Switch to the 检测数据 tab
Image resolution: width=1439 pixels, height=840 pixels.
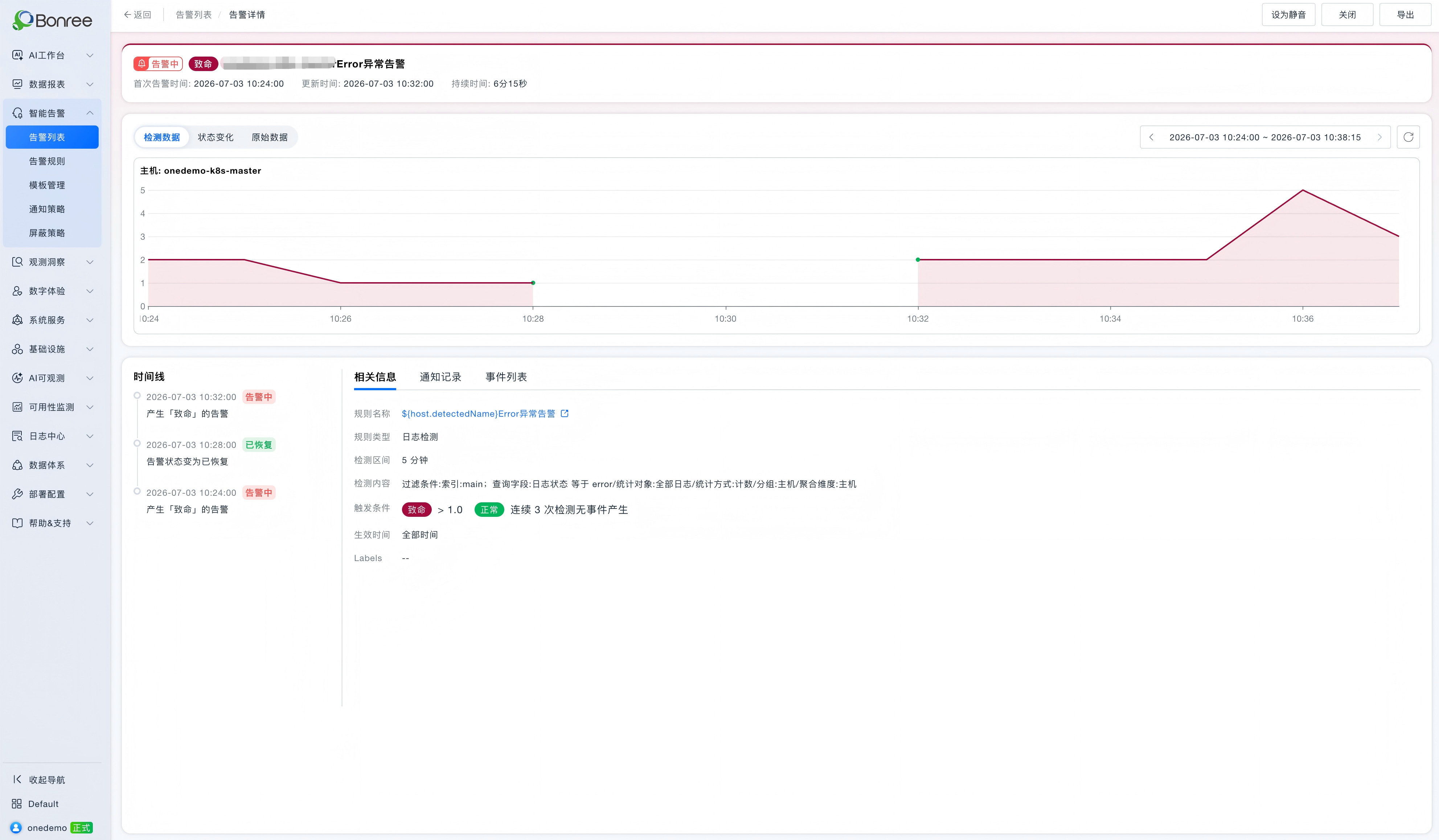point(161,137)
